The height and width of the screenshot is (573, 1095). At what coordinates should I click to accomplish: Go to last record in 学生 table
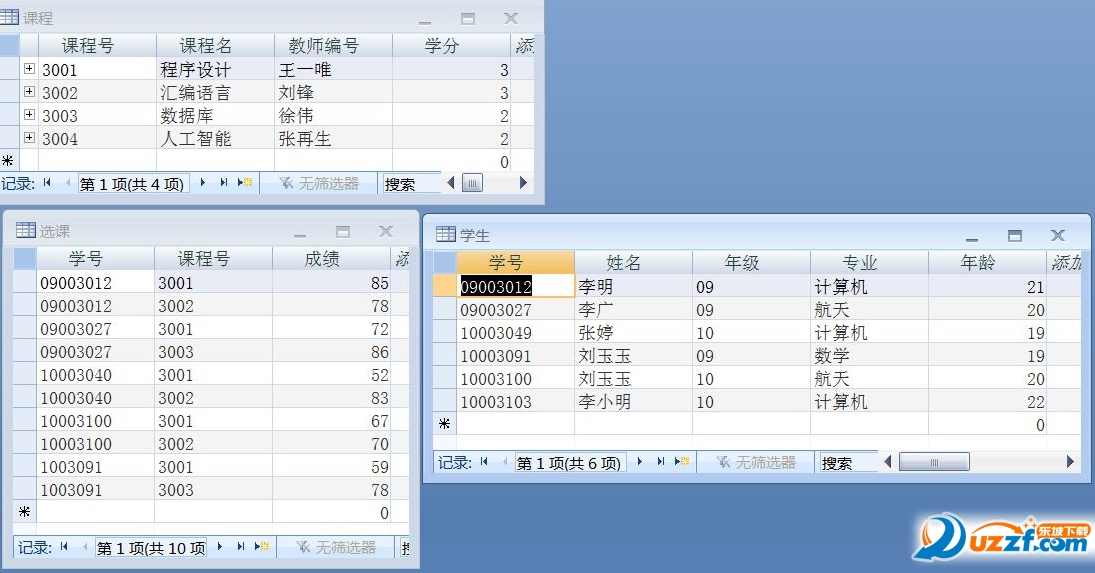point(661,461)
